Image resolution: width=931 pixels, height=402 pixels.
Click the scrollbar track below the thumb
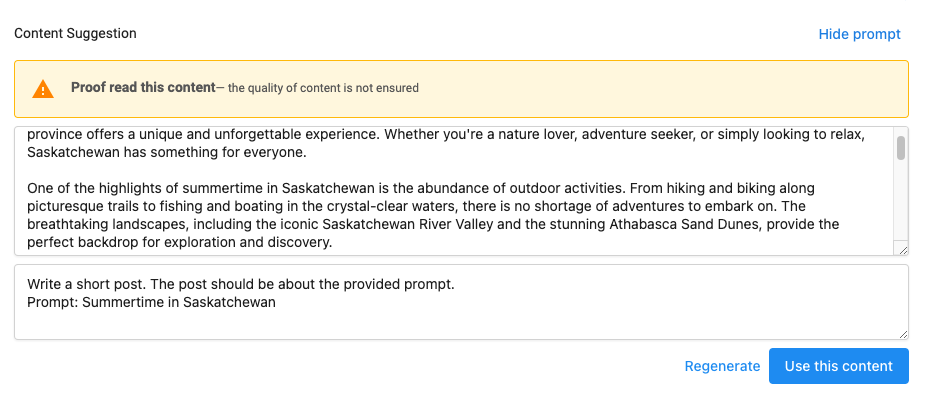[x=901, y=202]
